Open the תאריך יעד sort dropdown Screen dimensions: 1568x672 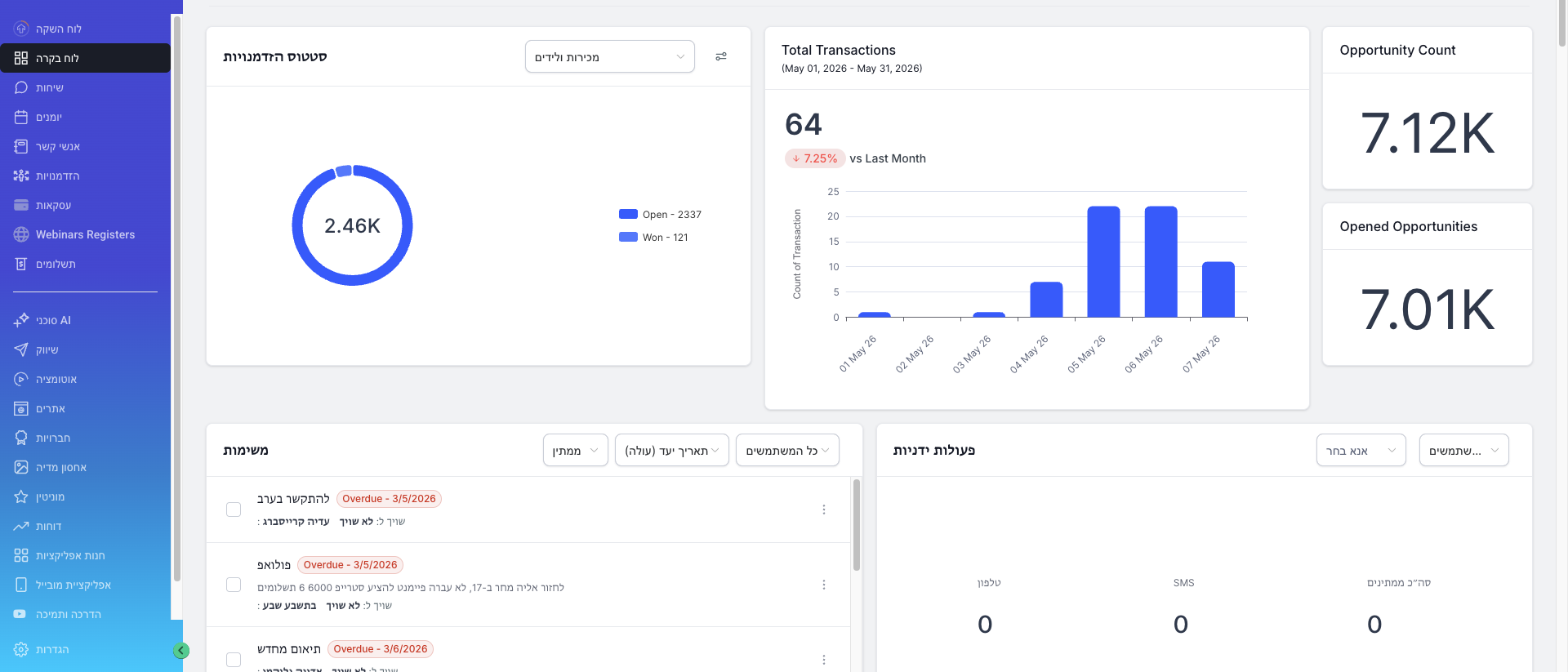pyautogui.click(x=671, y=450)
